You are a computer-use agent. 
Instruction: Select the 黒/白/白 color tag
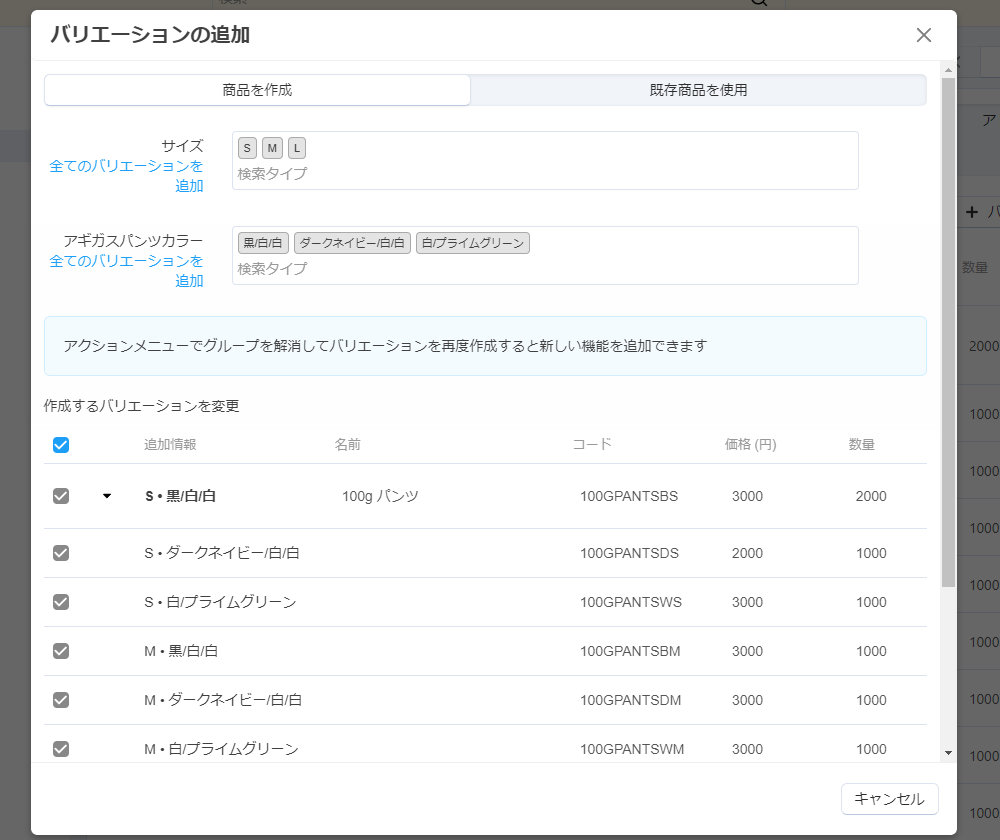click(263, 243)
